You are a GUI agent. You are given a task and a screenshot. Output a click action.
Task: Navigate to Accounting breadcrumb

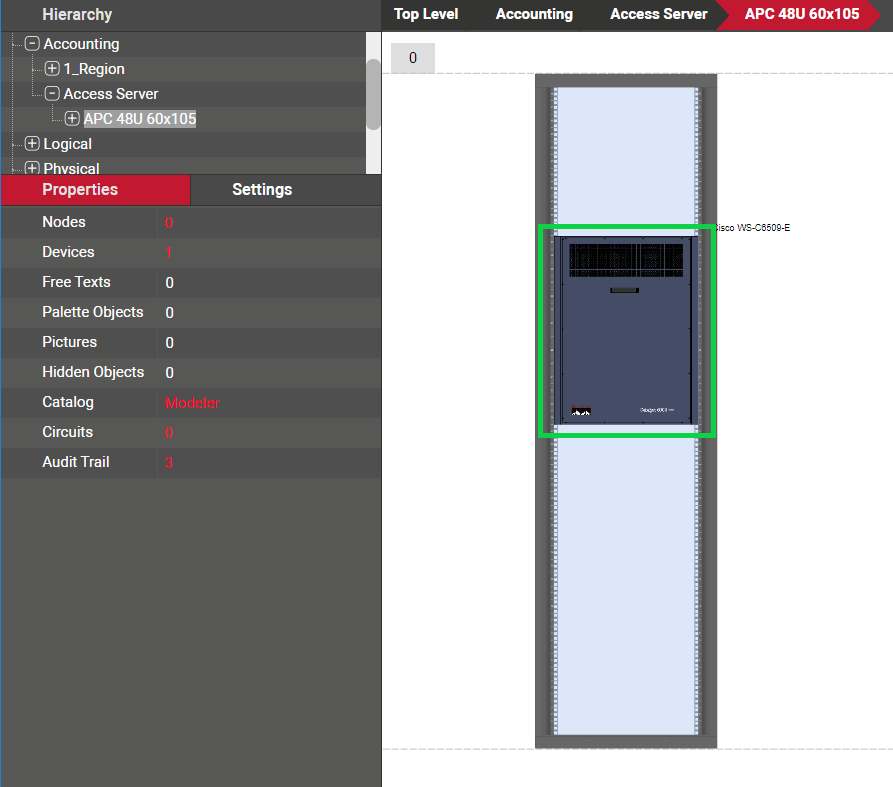coord(534,14)
